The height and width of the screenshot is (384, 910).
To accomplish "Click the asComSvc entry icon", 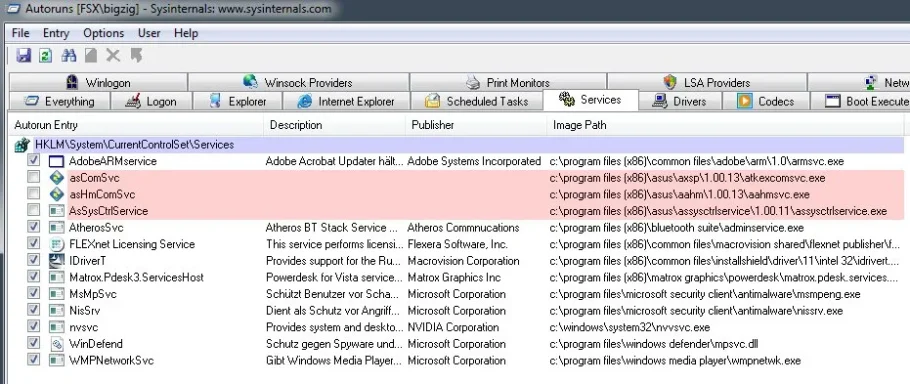I will (56, 178).
